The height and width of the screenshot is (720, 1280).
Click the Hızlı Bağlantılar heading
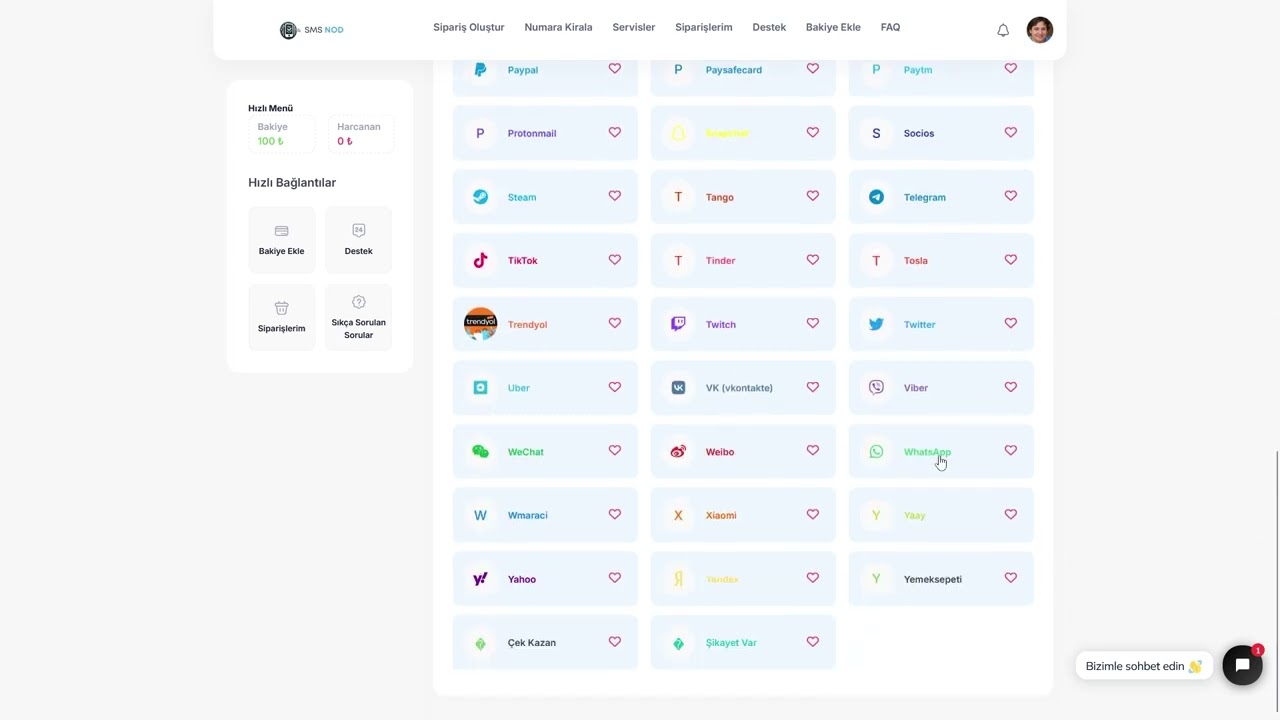pos(292,183)
